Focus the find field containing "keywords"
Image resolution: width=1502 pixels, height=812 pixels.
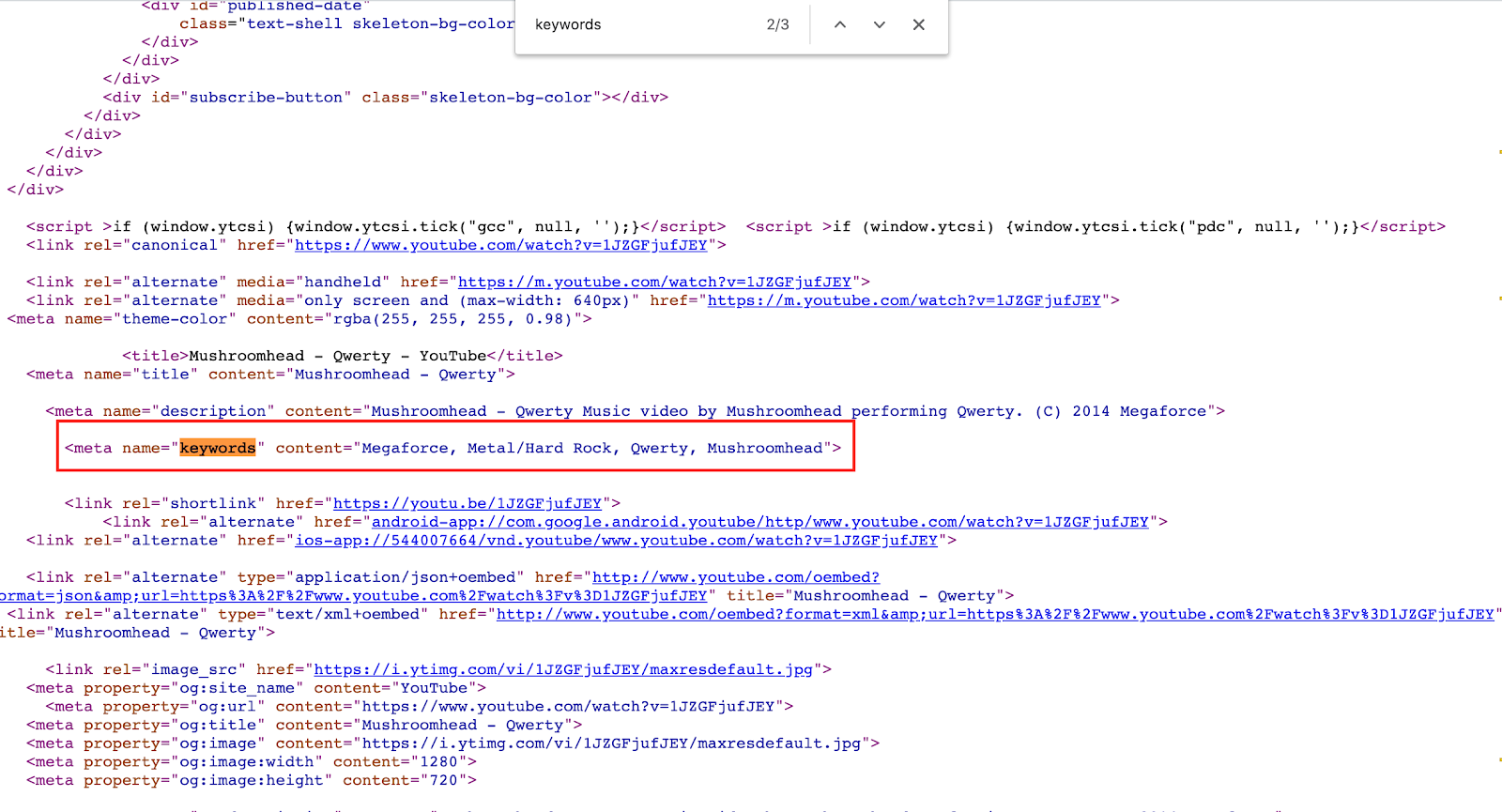pyautogui.click(x=643, y=25)
